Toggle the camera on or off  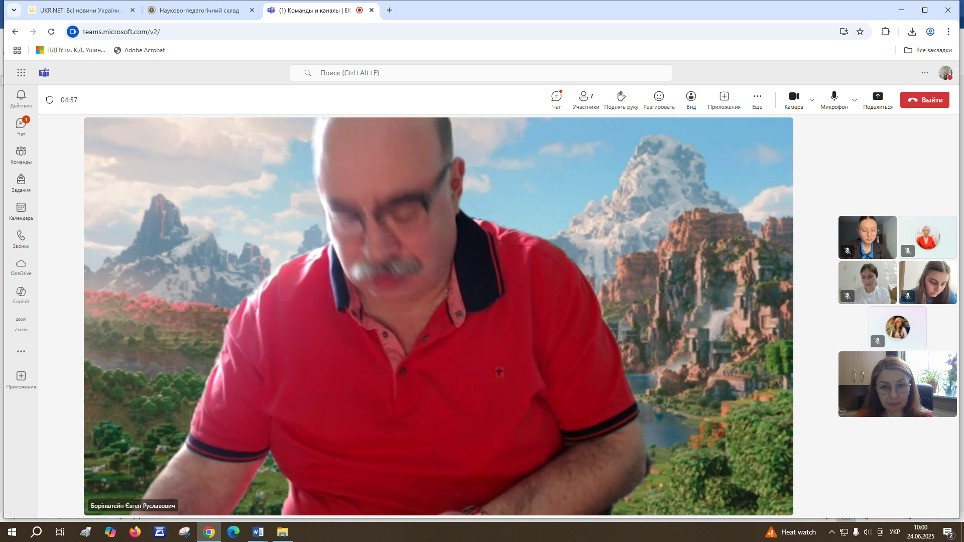(x=793, y=98)
